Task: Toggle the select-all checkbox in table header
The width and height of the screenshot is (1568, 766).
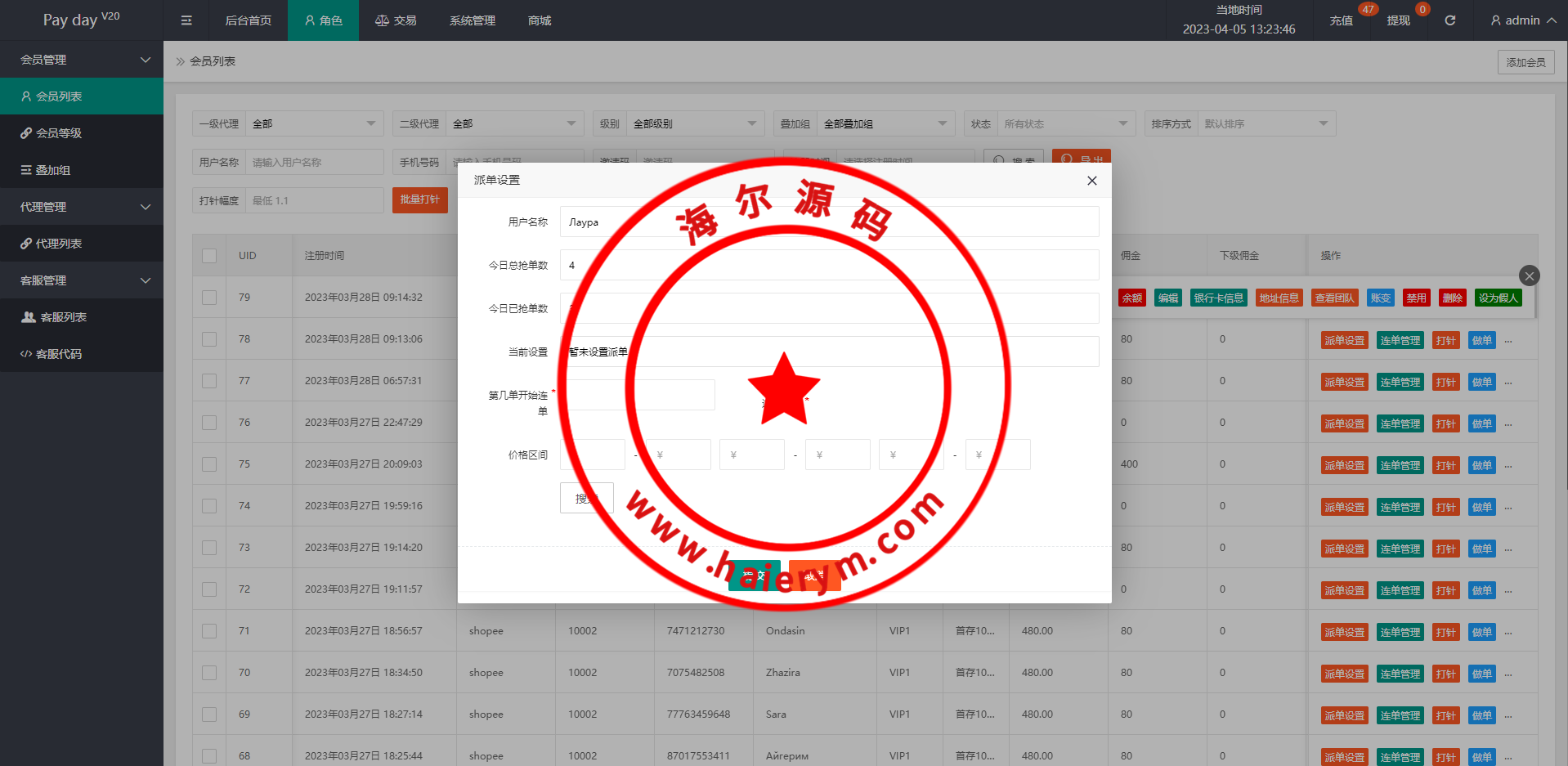Action: coord(209,256)
